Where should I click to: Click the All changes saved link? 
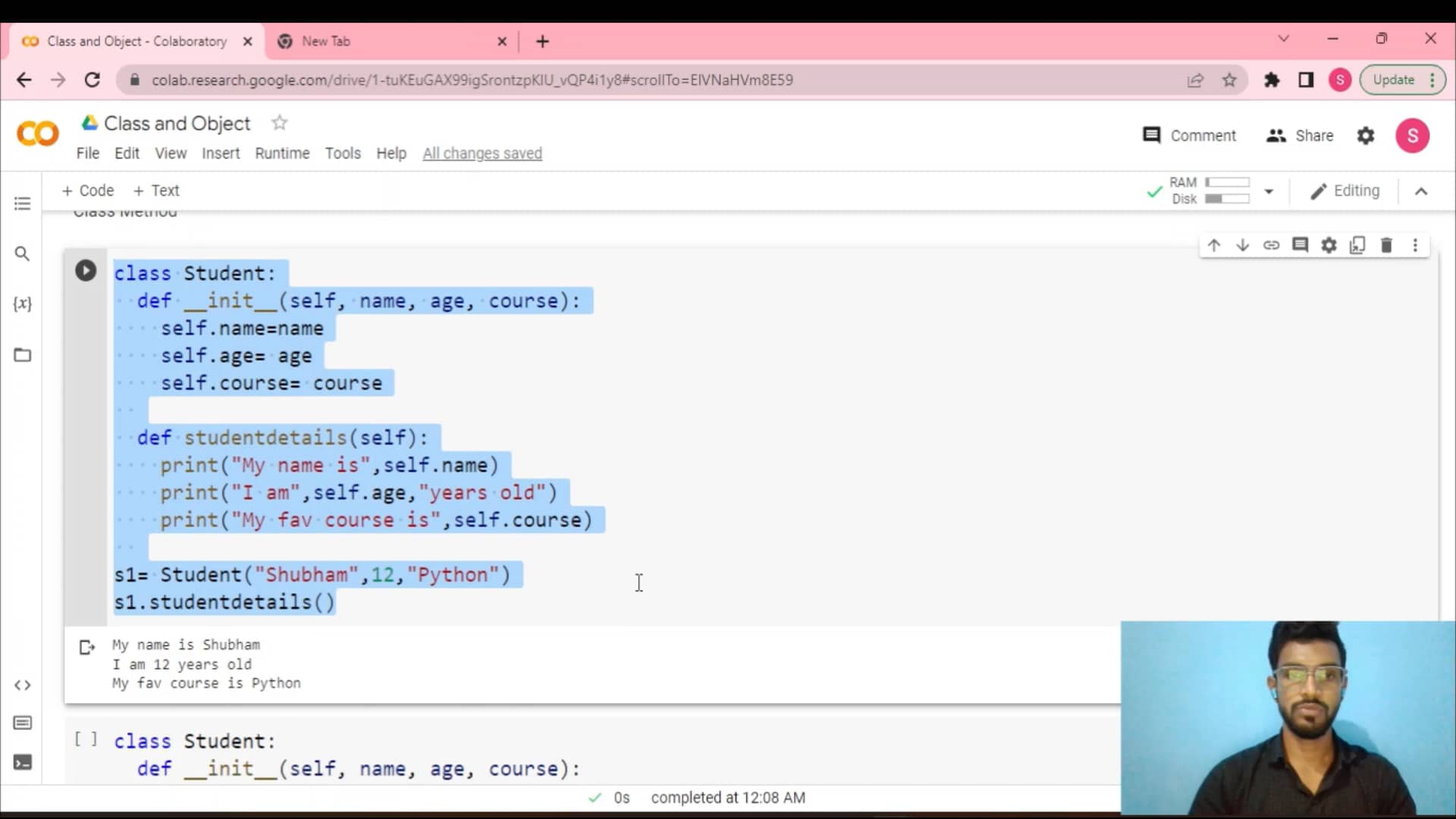[482, 153]
